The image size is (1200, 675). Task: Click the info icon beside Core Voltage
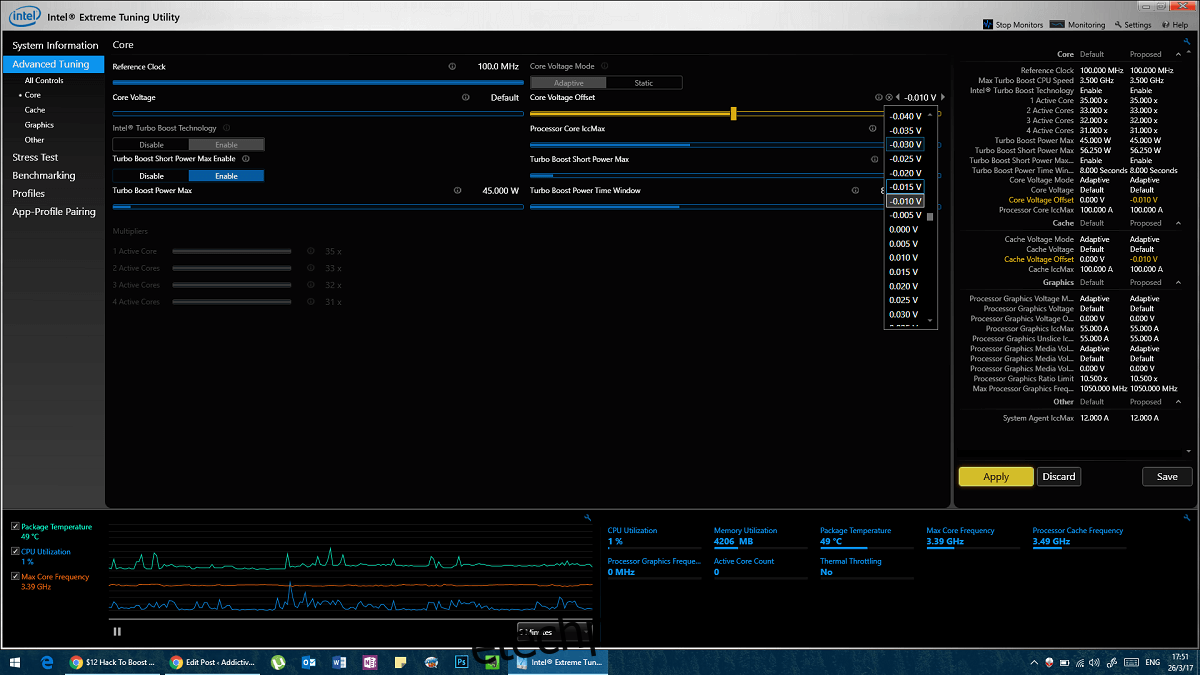pos(466,97)
